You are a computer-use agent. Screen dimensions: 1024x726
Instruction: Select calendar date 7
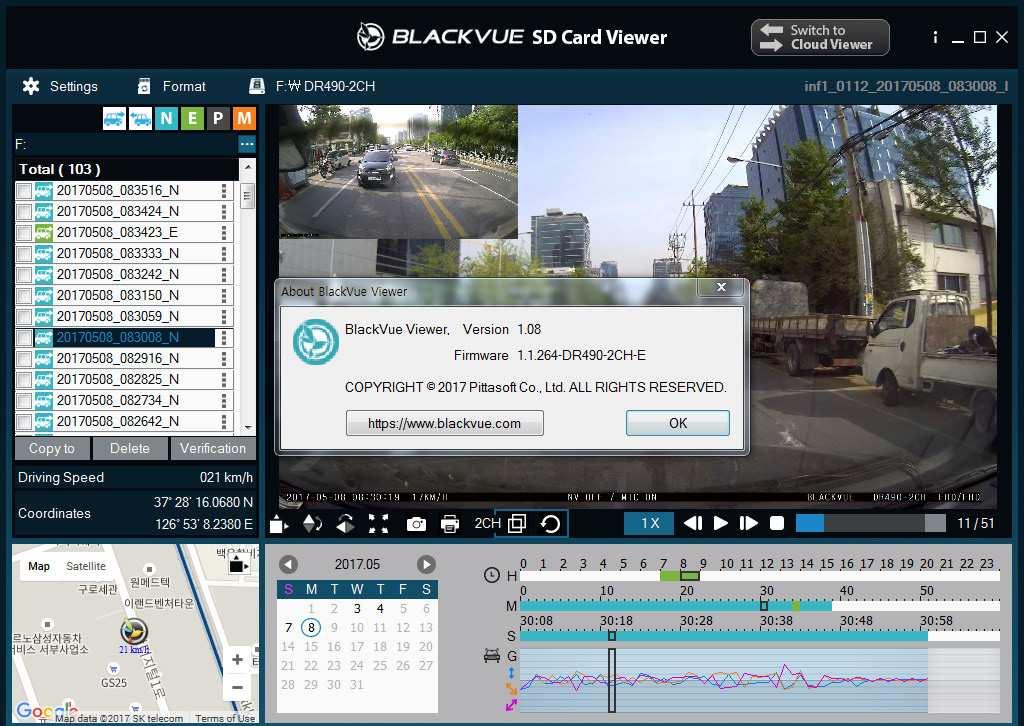[288, 628]
